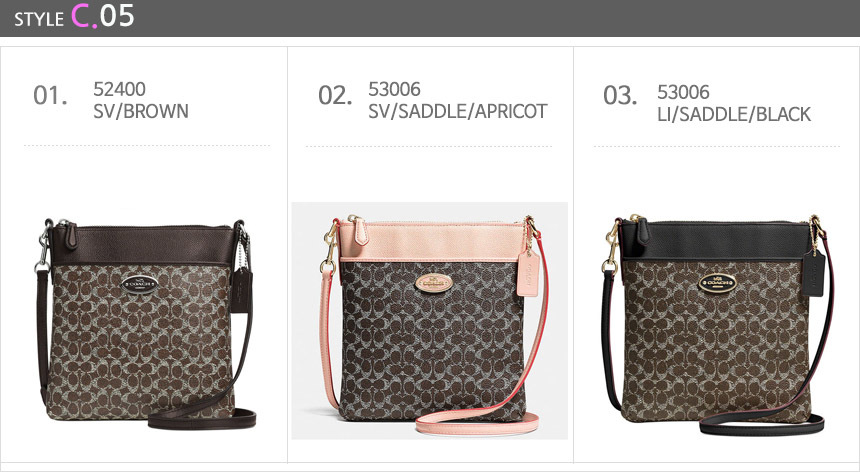Screen dimensions: 860x472
Task: Click the silver Coach logo plate on brown bag
Action: [140, 285]
